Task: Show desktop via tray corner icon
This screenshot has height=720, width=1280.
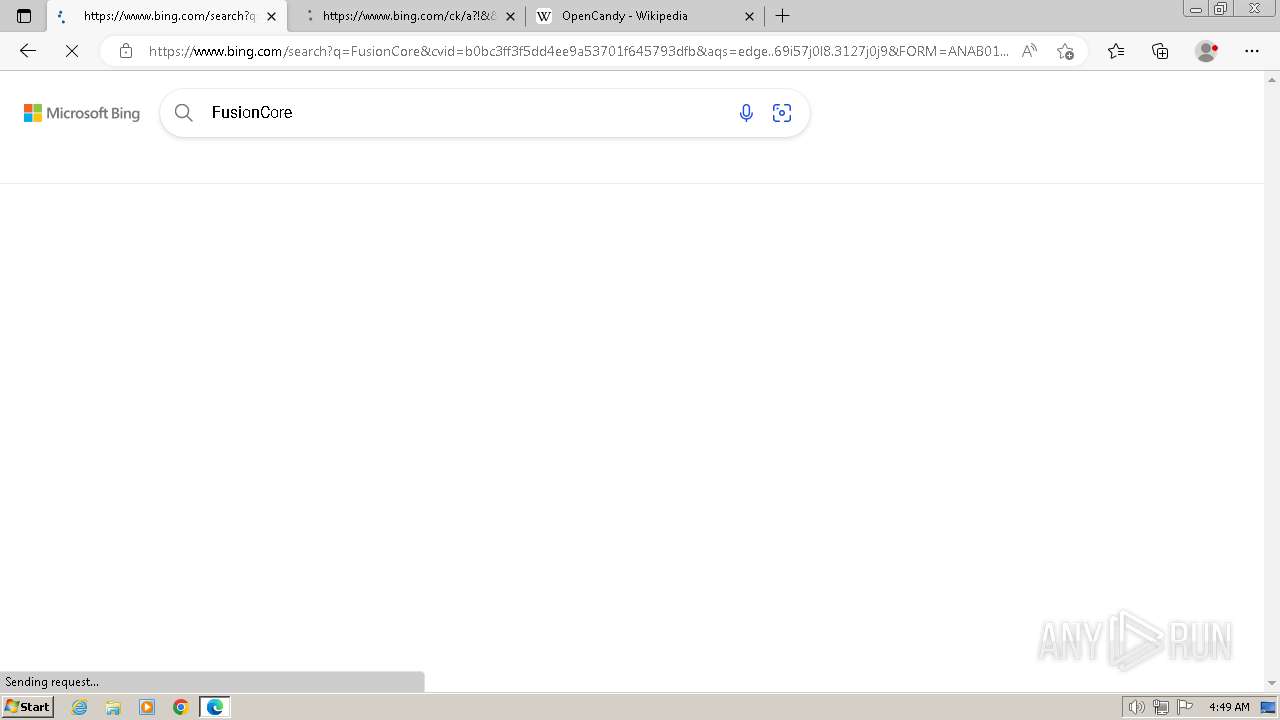Action: 1268,707
